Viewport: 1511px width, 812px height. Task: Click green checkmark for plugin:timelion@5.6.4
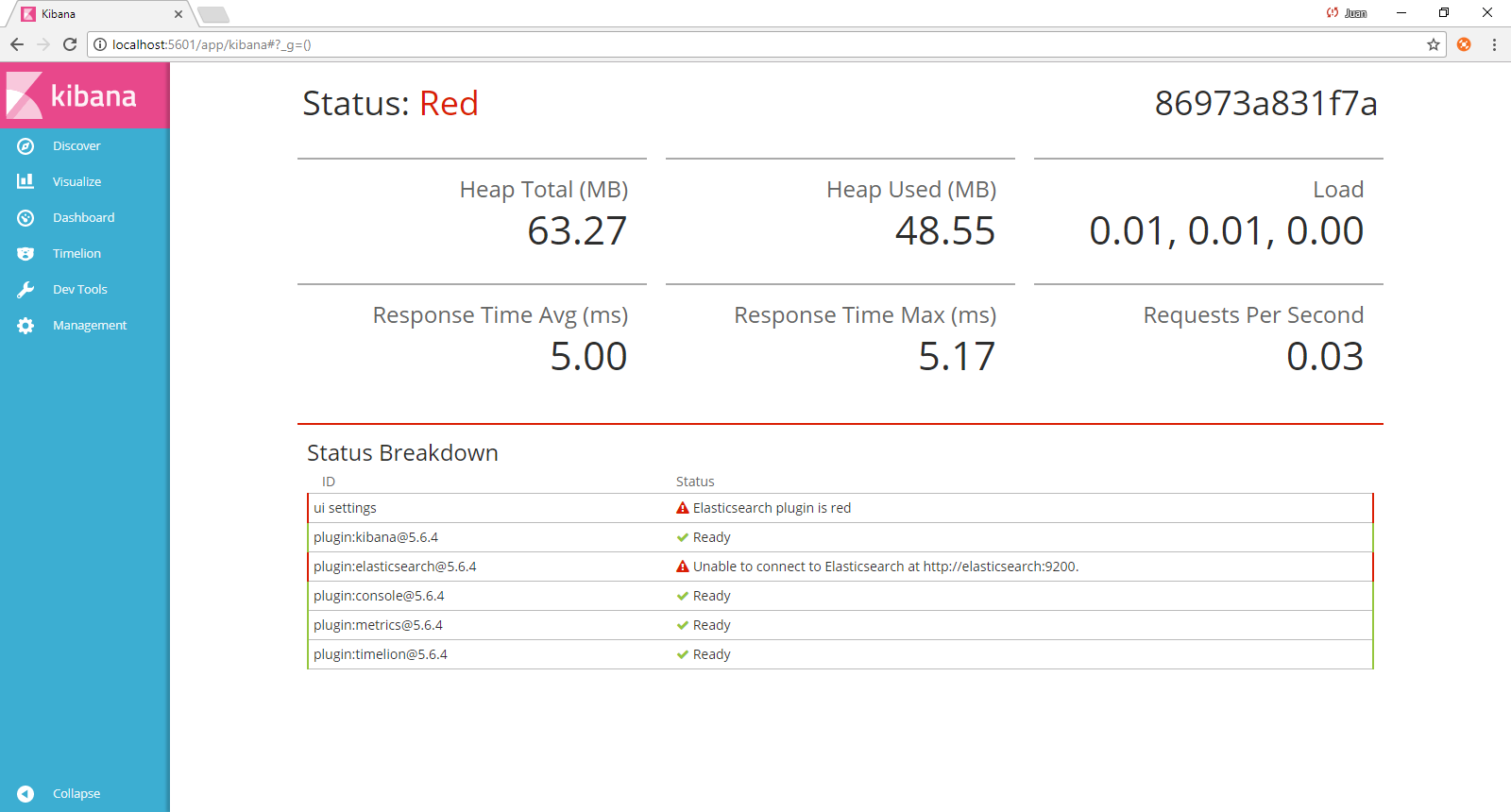click(683, 654)
